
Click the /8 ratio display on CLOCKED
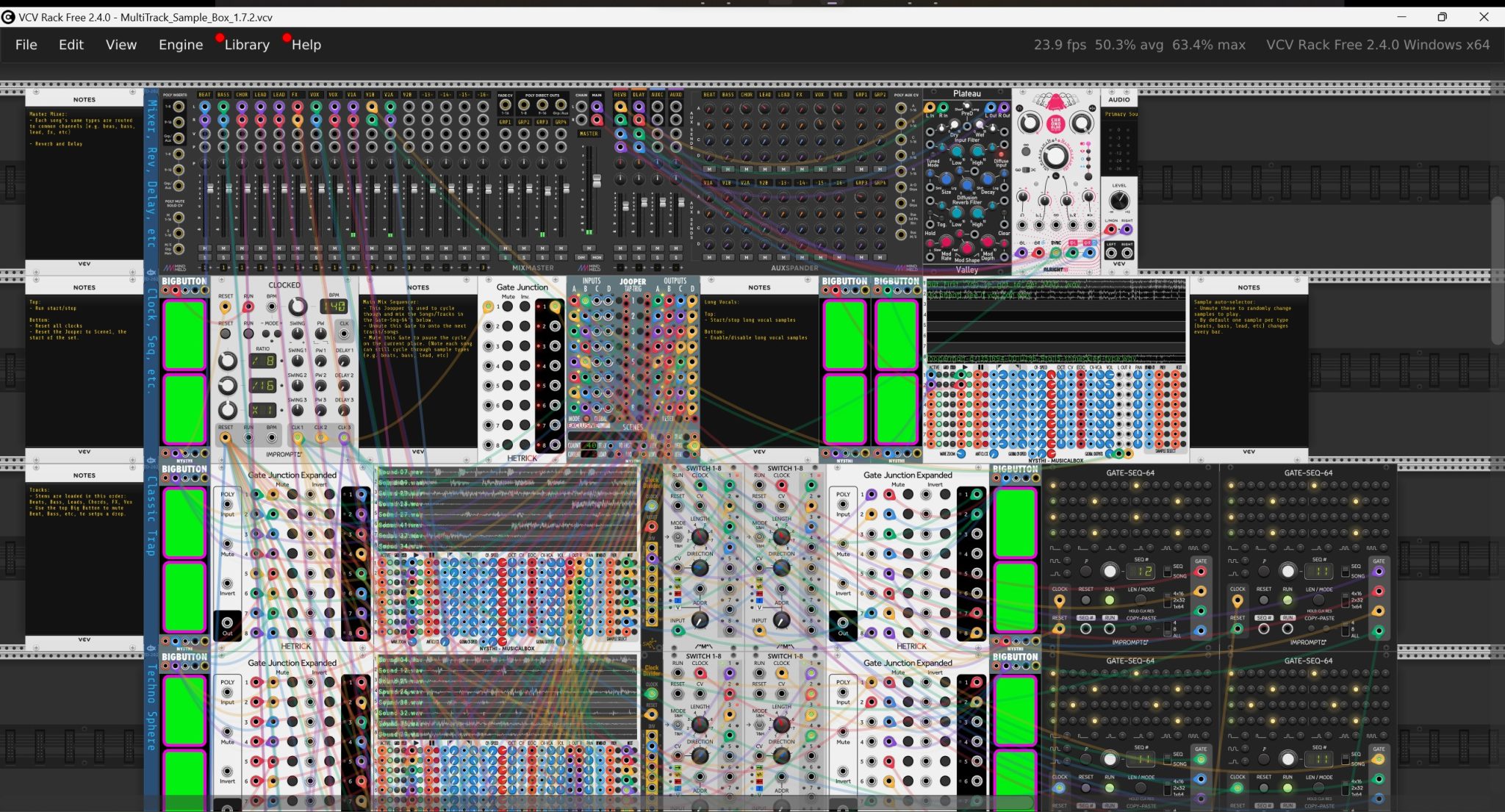263,361
